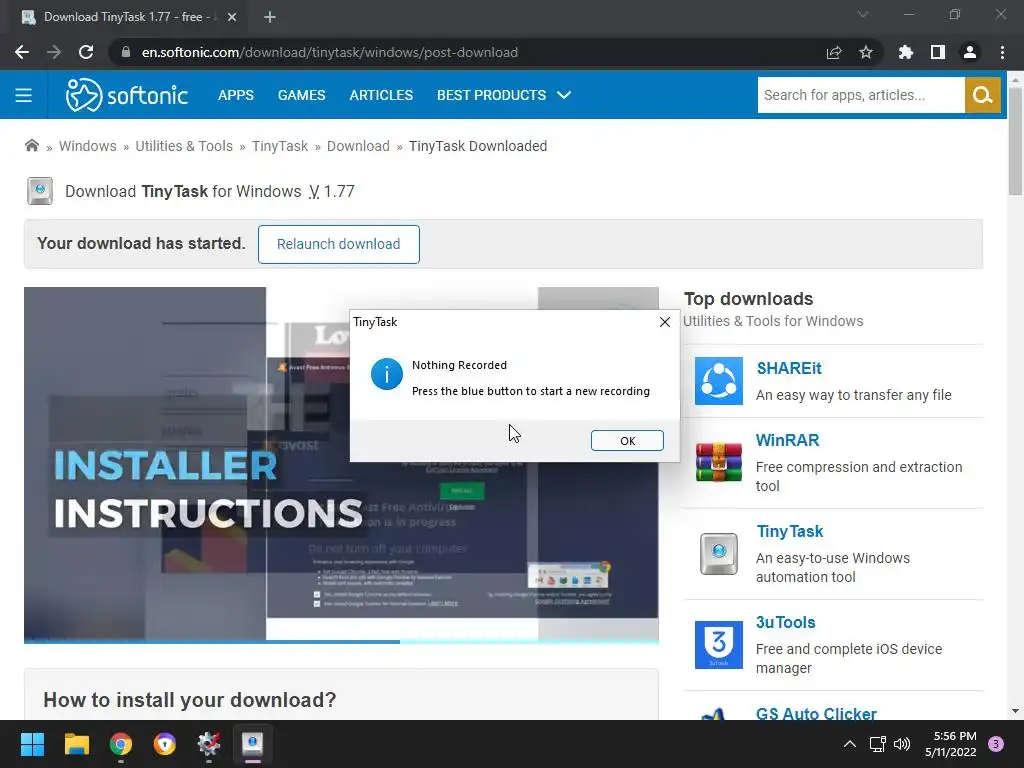Screen dimensions: 1024x768
Task: Click the orange search magnifier button
Action: [x=982, y=95]
